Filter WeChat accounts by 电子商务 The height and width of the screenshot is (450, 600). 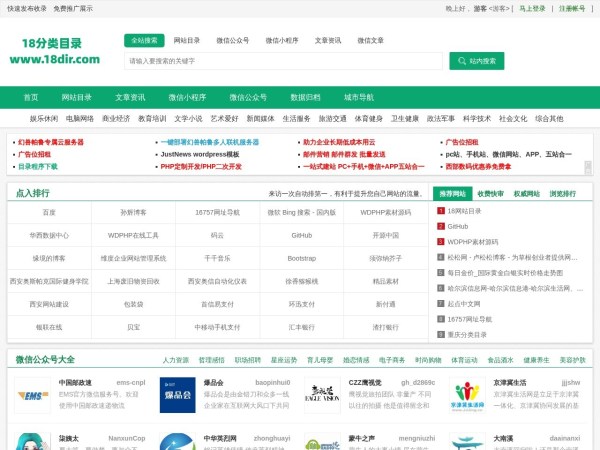[392, 360]
